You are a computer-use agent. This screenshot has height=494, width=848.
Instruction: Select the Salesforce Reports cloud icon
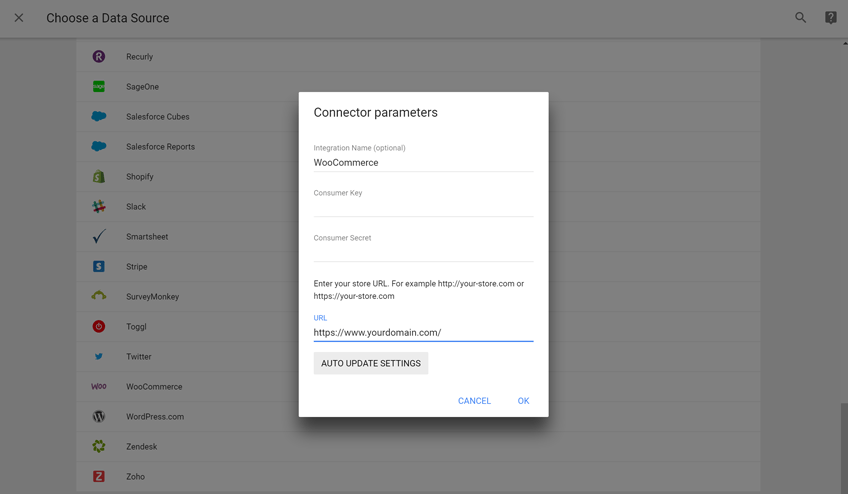pos(98,146)
